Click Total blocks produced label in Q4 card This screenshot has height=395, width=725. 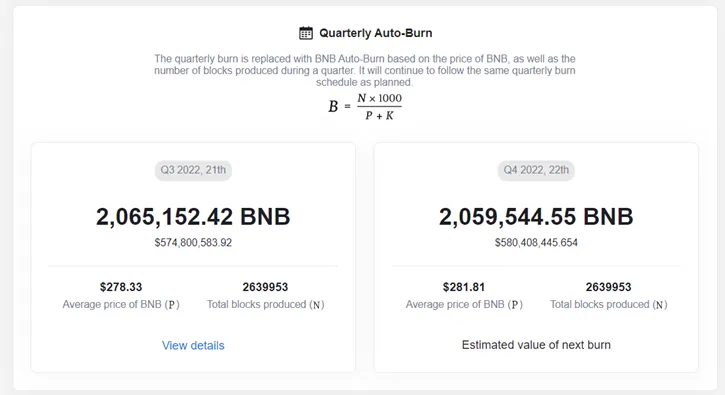pyautogui.click(x=608, y=305)
